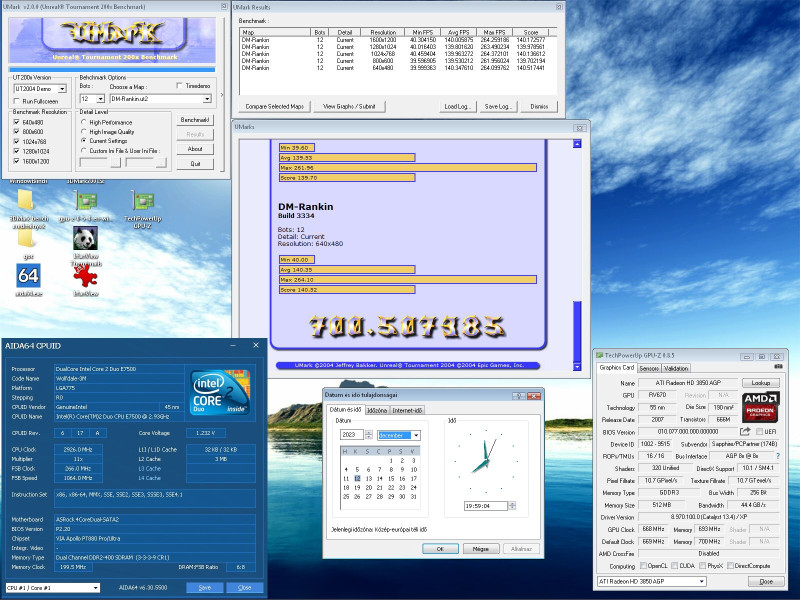Click the analog clock face
This screenshot has width=800, height=600.
485,461
